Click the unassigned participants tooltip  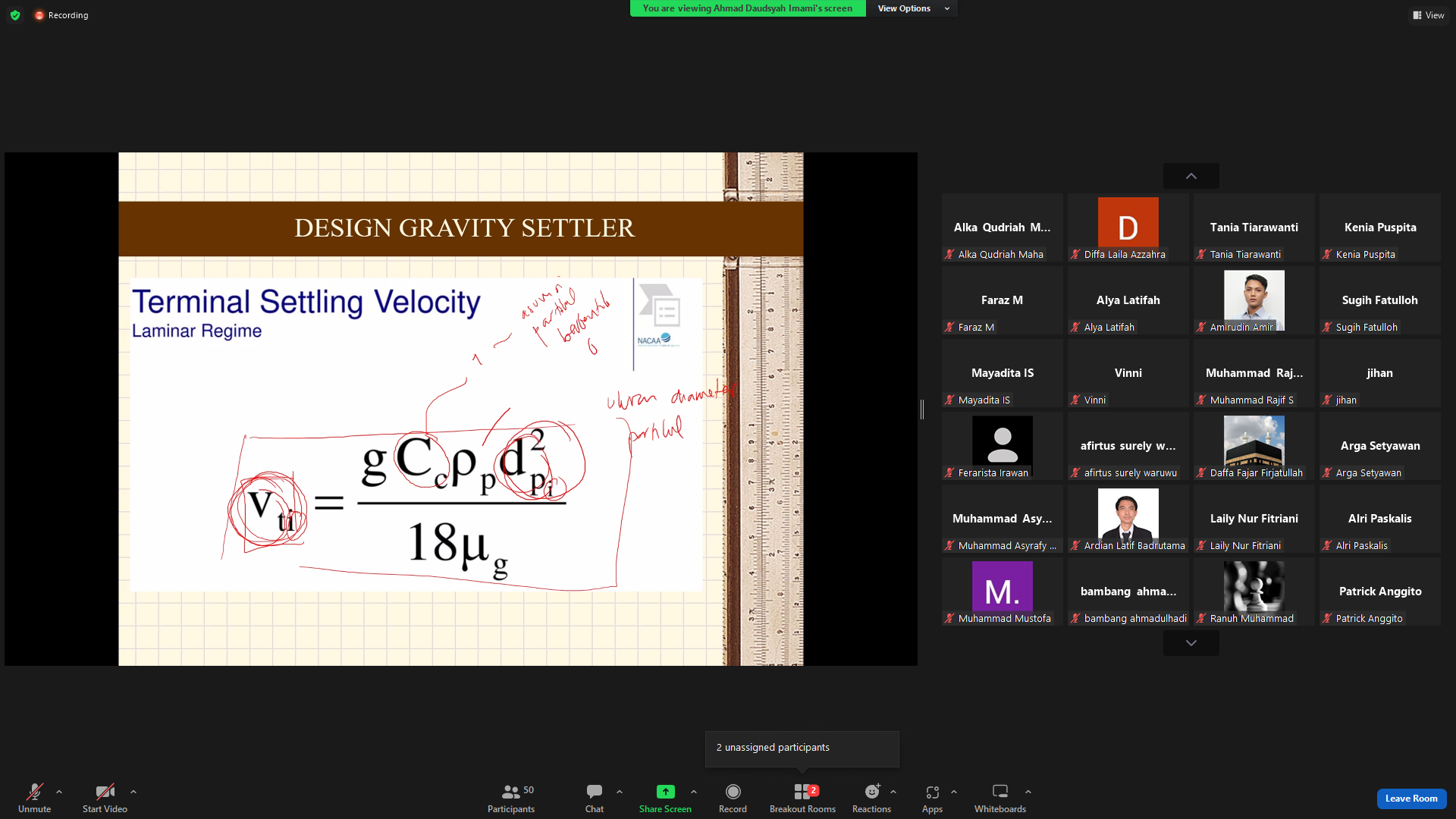pyautogui.click(x=802, y=748)
